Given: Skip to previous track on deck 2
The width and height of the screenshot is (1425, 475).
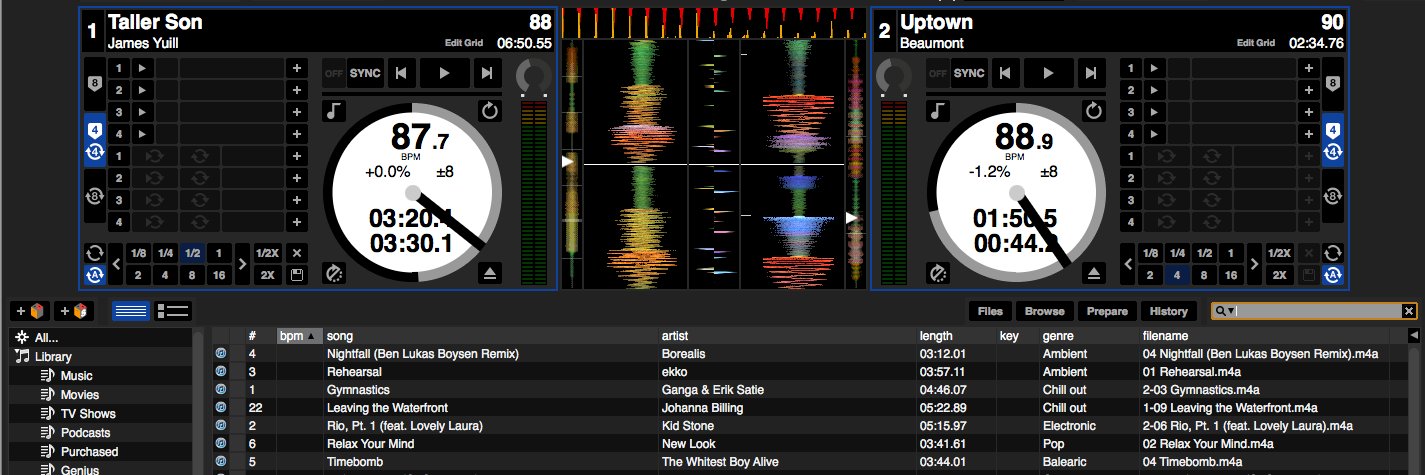Looking at the screenshot, I should pyautogui.click(x=1005, y=72).
